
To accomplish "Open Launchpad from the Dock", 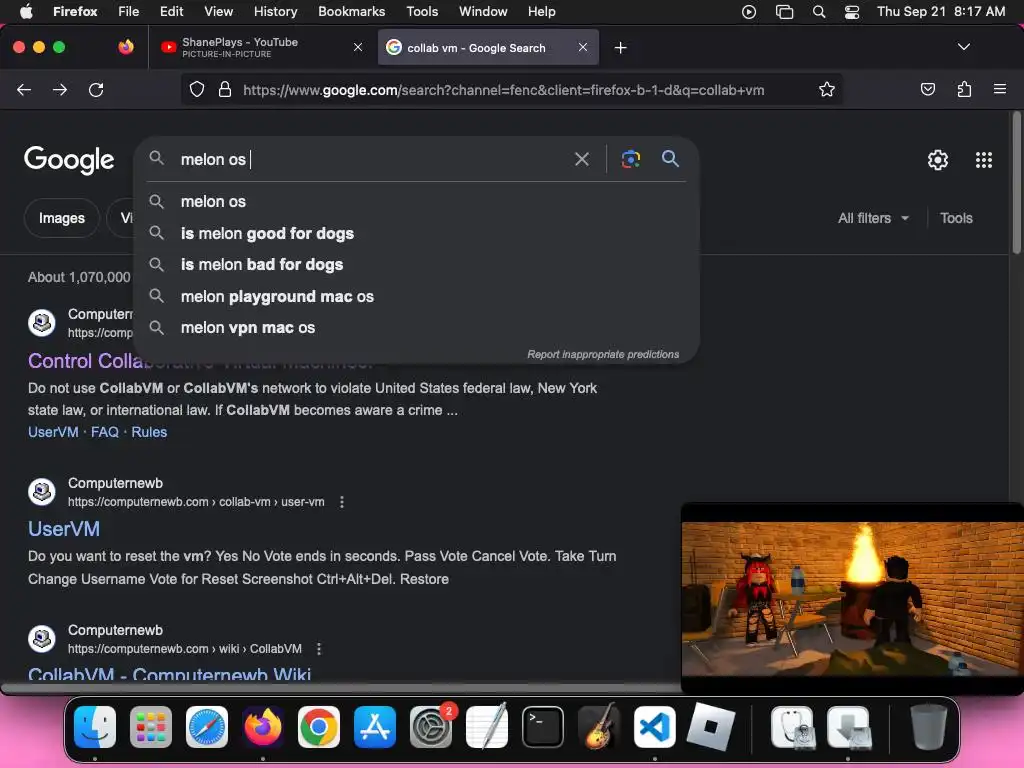I will [x=151, y=726].
